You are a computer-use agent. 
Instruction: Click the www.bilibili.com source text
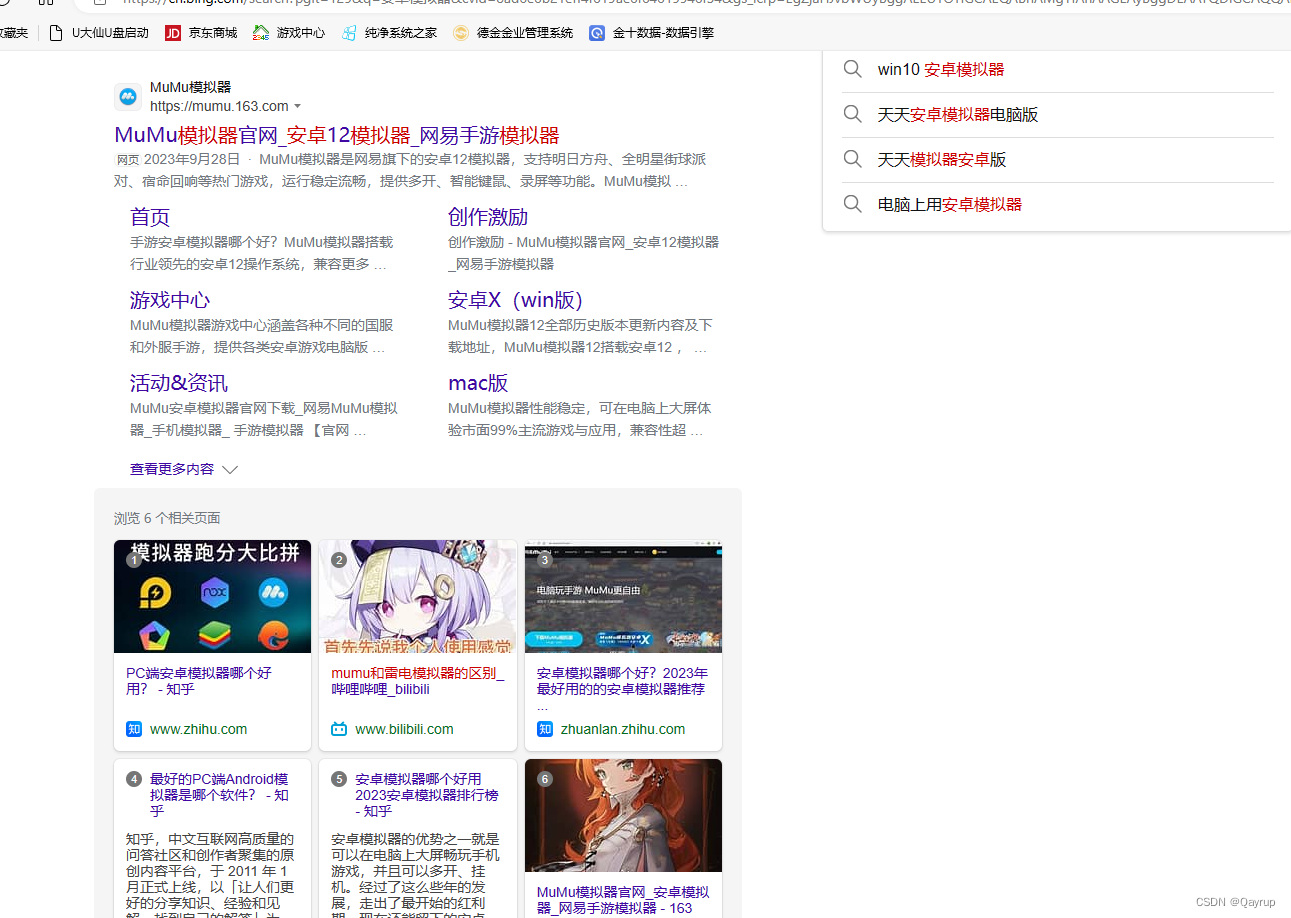[x=404, y=729]
